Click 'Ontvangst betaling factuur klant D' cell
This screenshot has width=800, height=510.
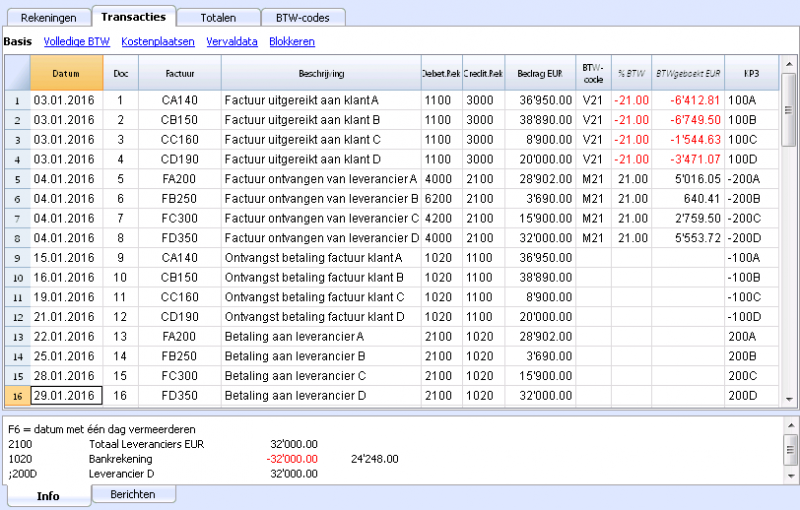coord(321,317)
